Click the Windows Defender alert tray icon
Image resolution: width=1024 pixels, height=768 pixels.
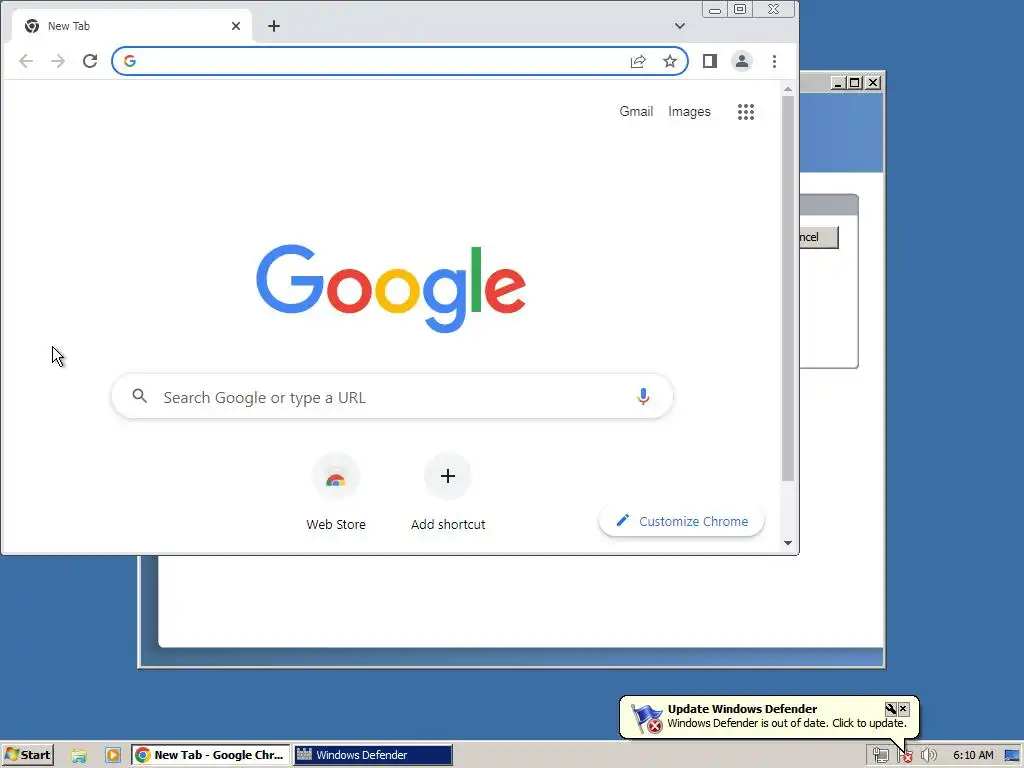[x=905, y=756]
